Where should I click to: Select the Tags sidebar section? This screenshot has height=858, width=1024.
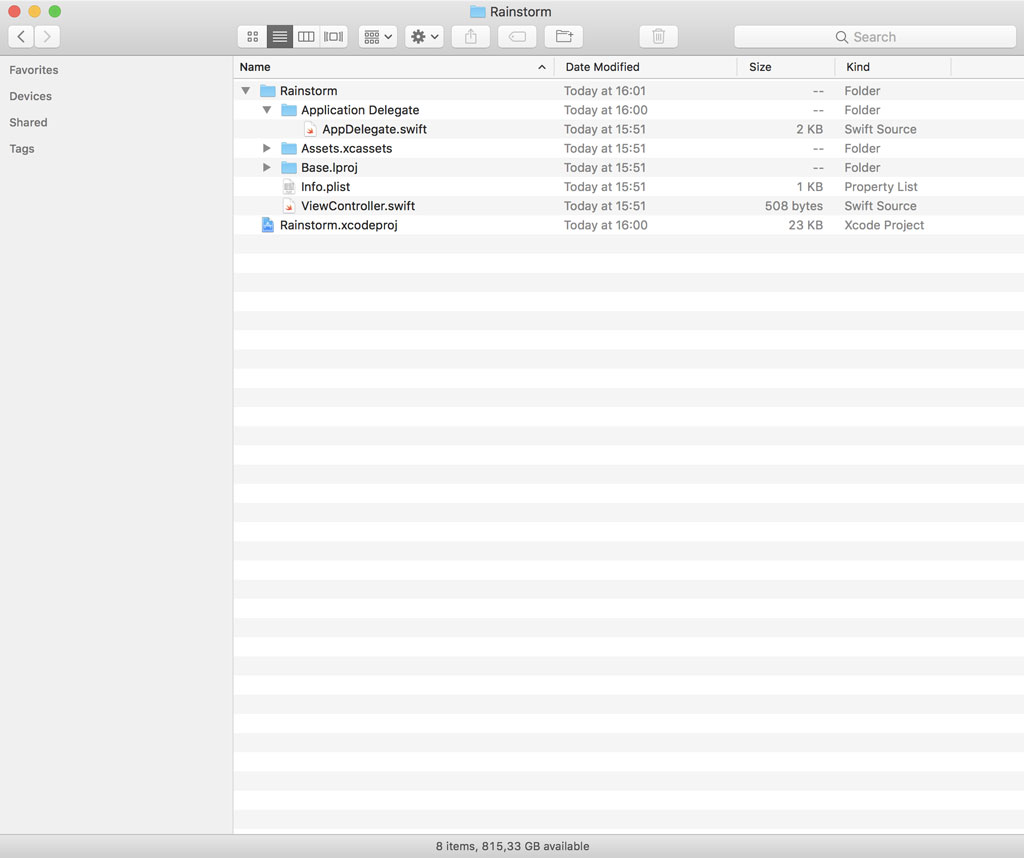point(22,148)
